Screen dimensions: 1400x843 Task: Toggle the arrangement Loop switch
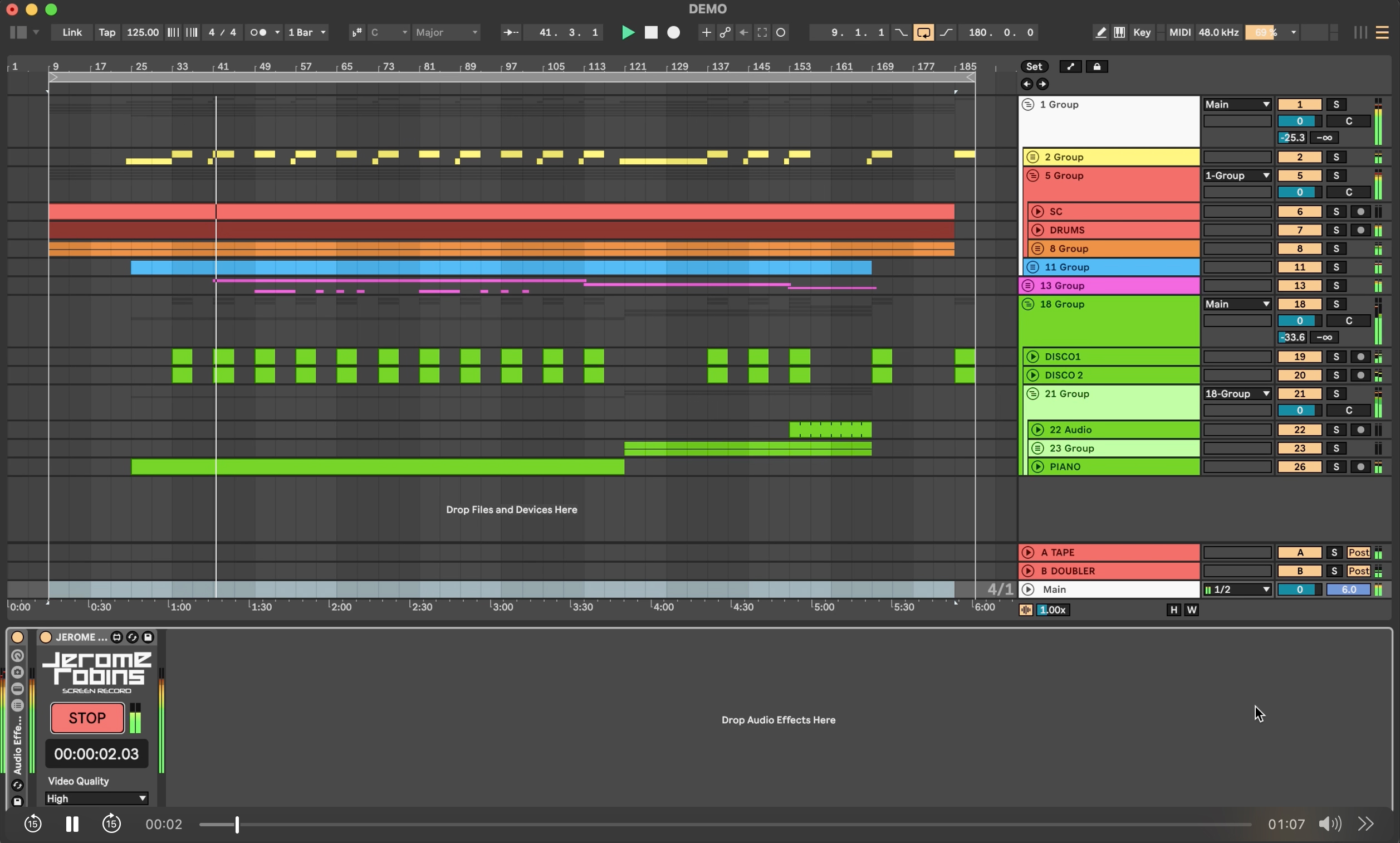point(923,32)
